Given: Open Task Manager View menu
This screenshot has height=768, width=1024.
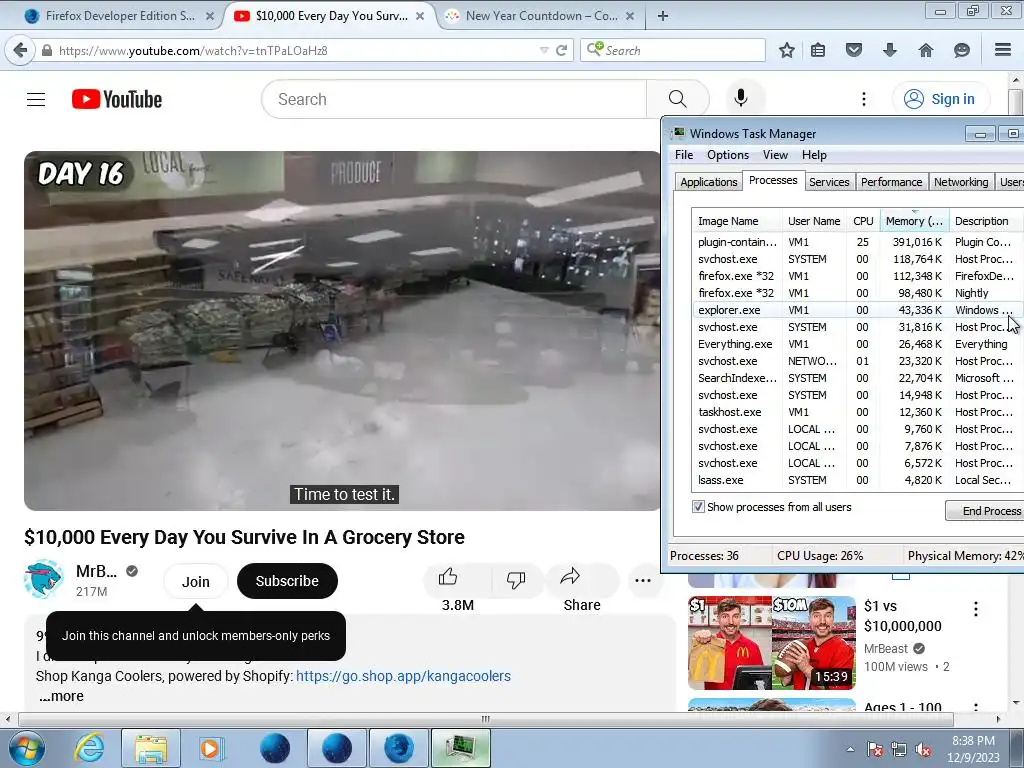Looking at the screenshot, I should point(775,155).
